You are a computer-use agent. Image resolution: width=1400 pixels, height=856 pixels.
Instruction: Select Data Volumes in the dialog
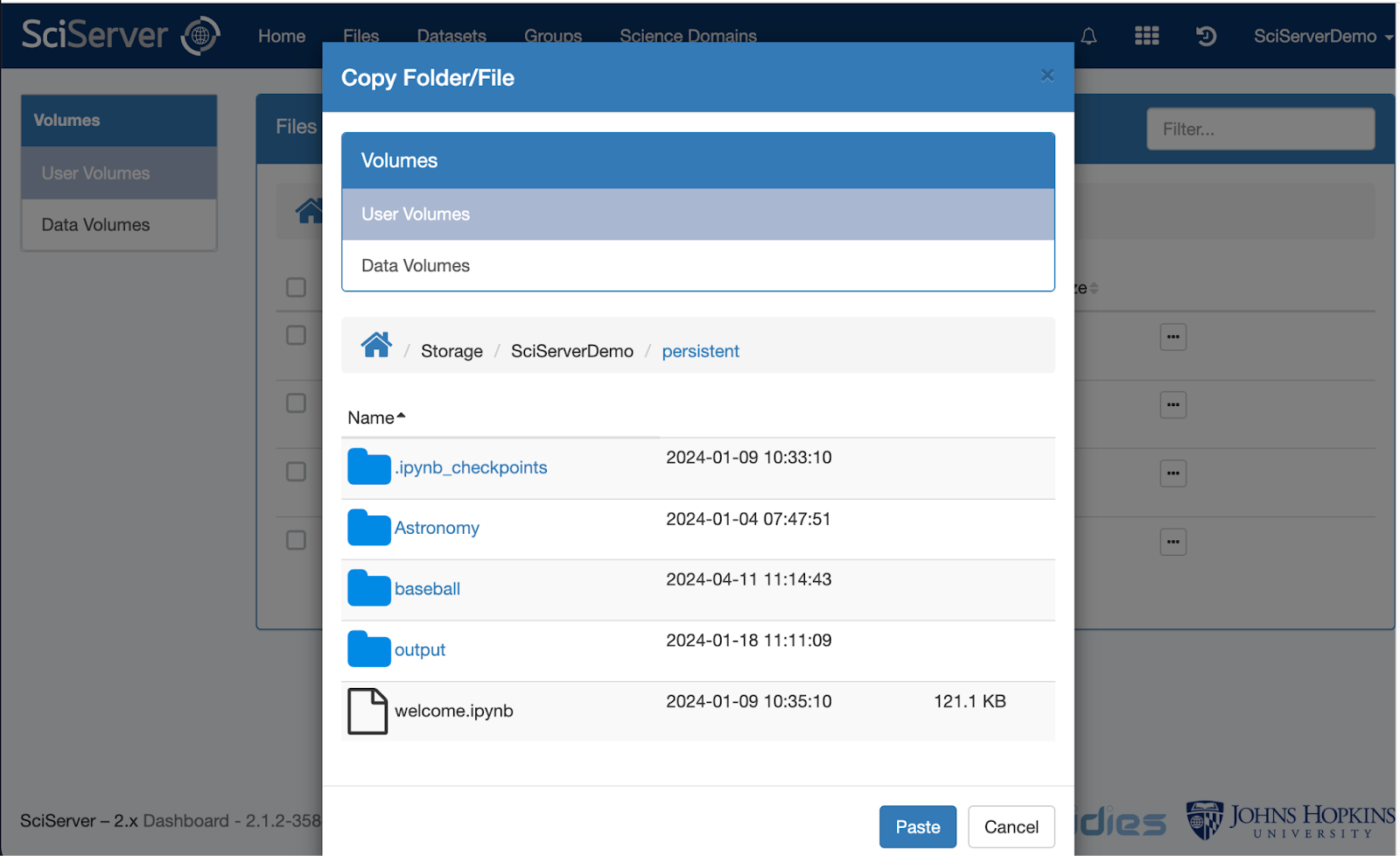[x=698, y=265]
